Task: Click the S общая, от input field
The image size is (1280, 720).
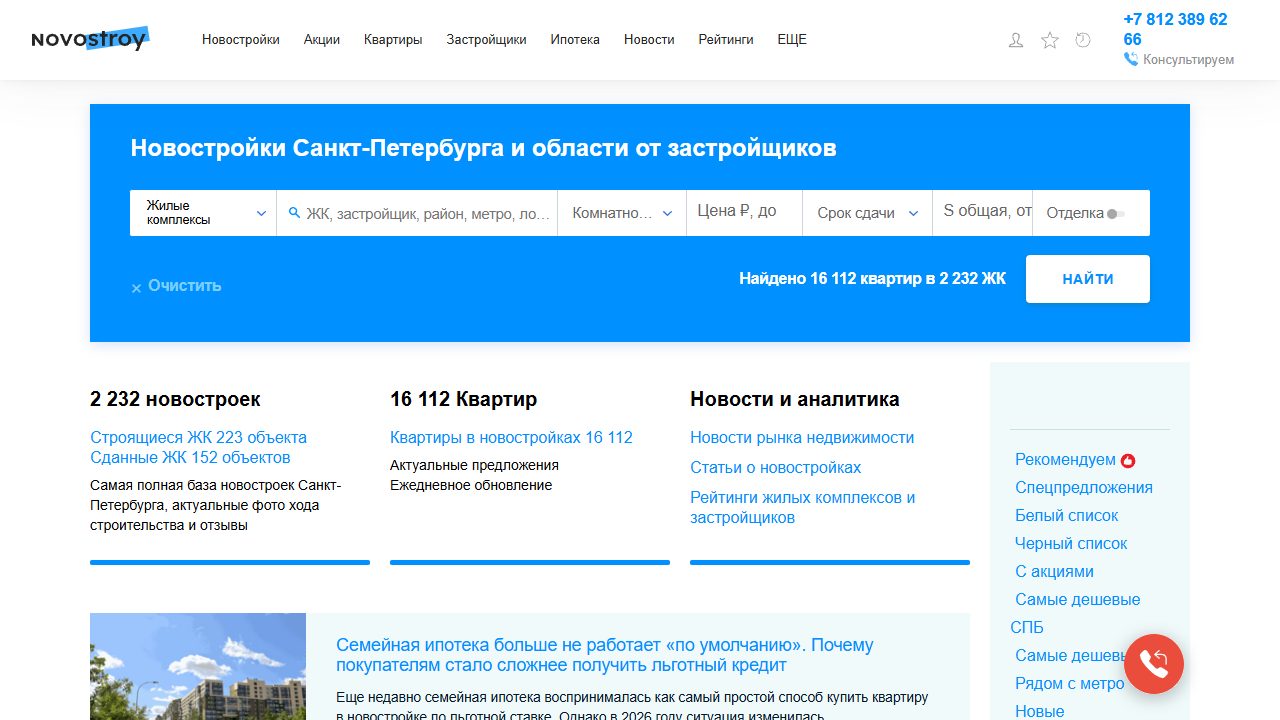Action: coord(982,213)
